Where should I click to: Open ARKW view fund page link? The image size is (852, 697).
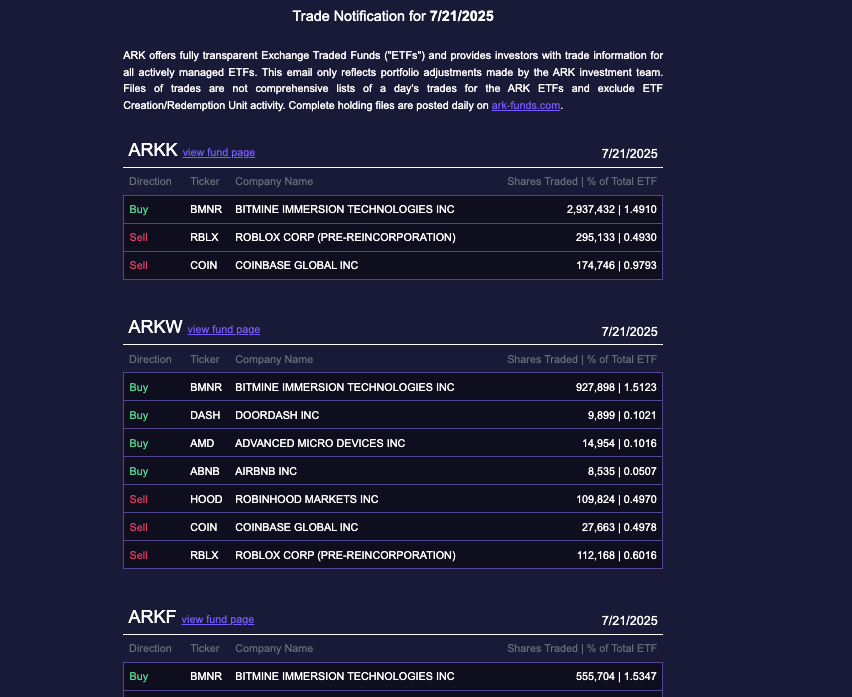[223, 330]
